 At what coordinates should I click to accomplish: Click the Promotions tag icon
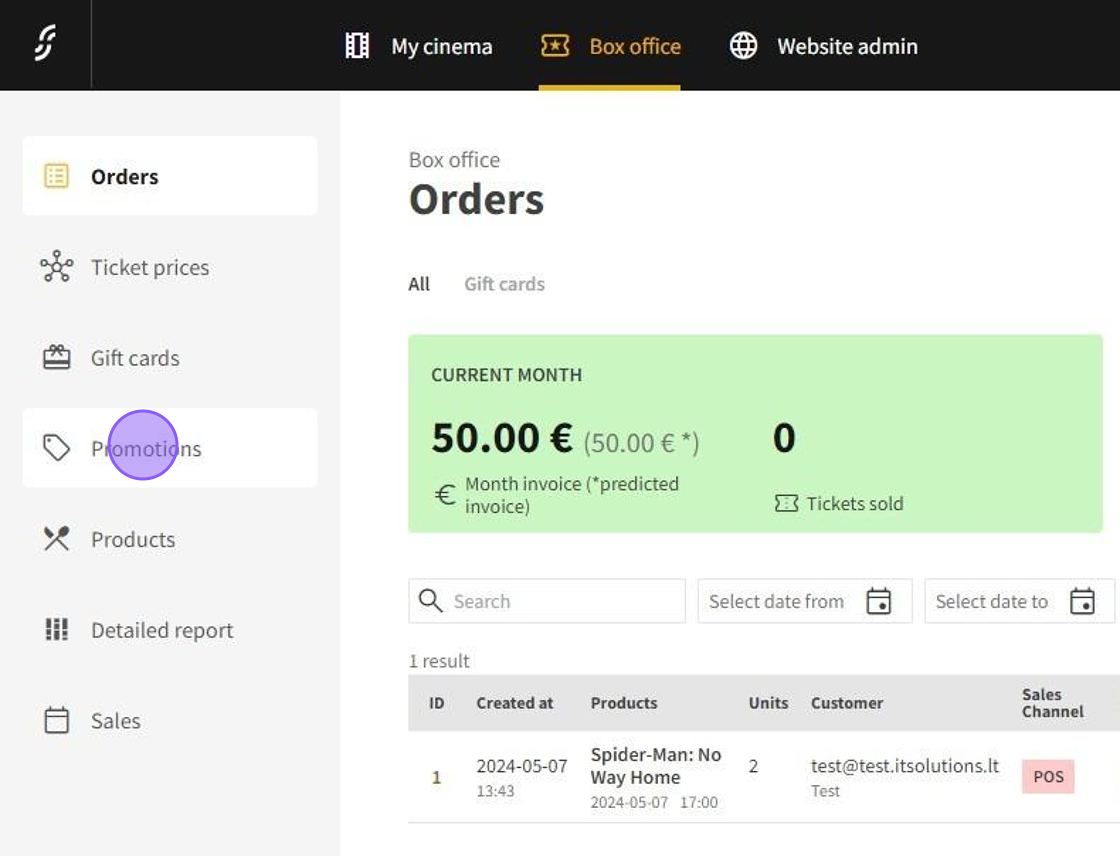[57, 448]
